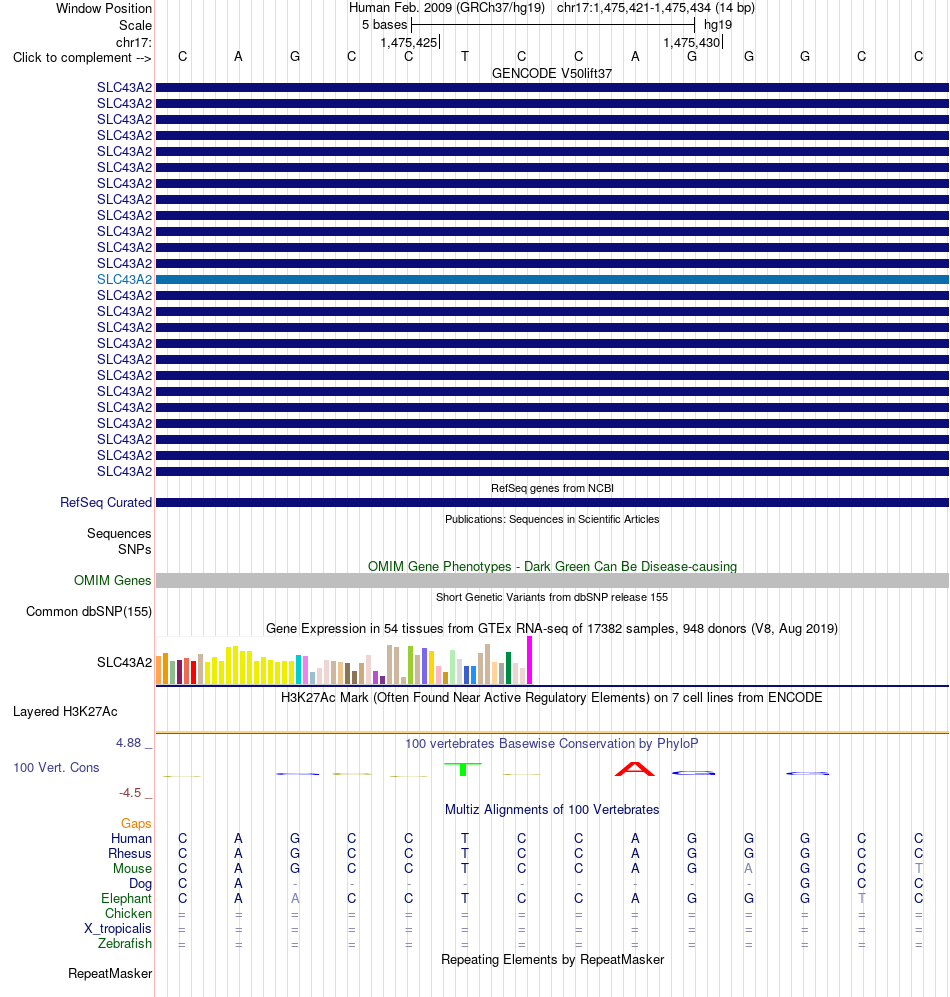Viewport: 950px width, 997px height.
Task: Open the OMIM Gene Phenotypes track title
Action: click(x=552, y=567)
